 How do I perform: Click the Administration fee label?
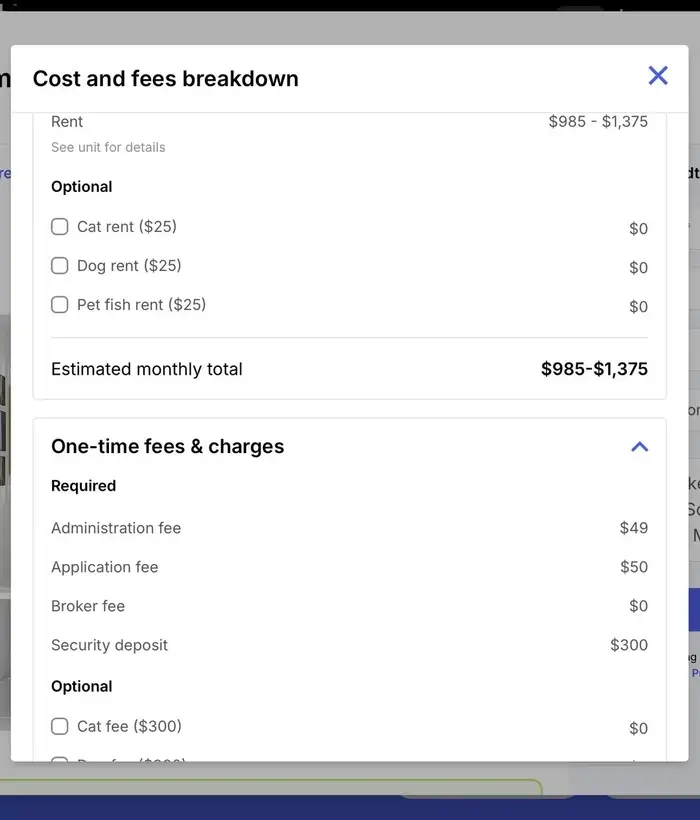[x=116, y=528]
